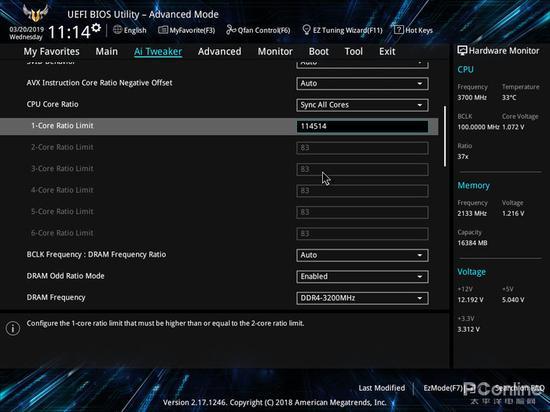Open MyFavorite(F3) list icon
This screenshot has width=550, height=412.
point(163,30)
